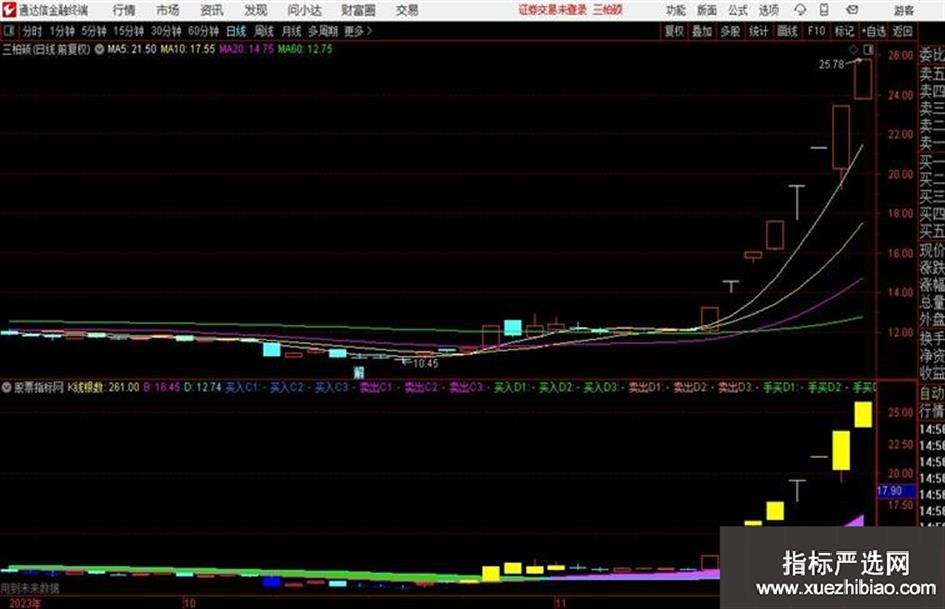Click the mobile phone icon
Image resolution: width=945 pixels, height=609 pixels.
[824, 10]
